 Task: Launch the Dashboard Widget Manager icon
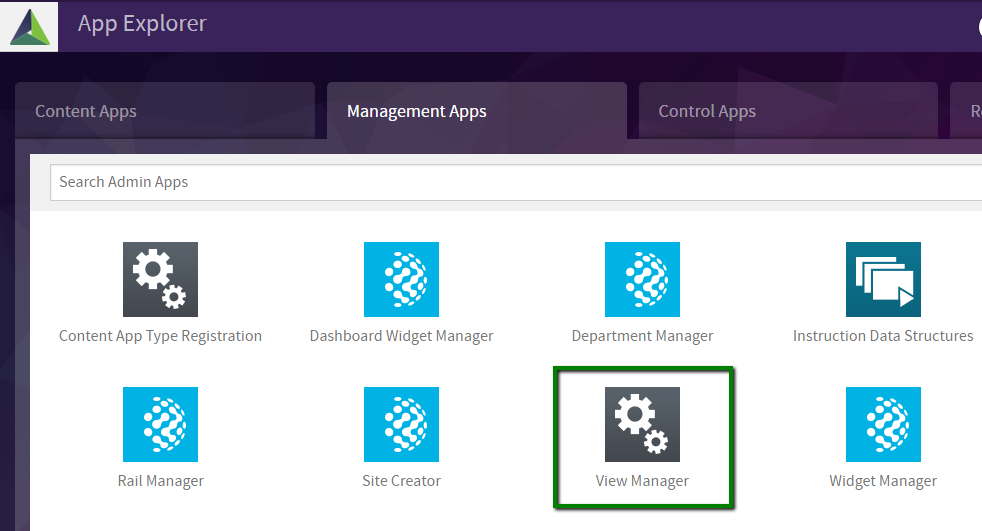coord(401,279)
